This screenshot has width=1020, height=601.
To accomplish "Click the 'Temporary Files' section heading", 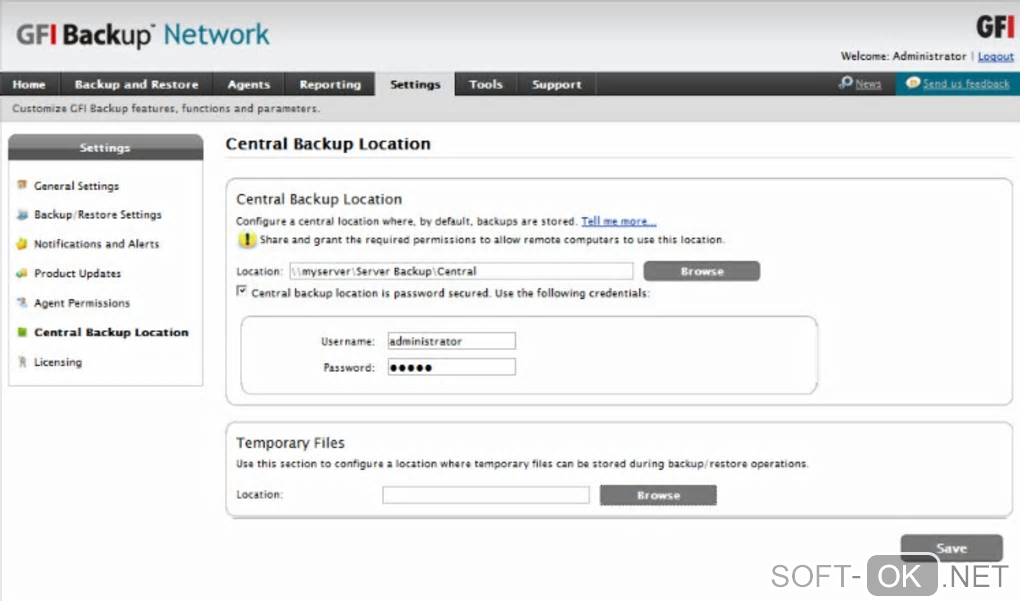I will coord(290,443).
